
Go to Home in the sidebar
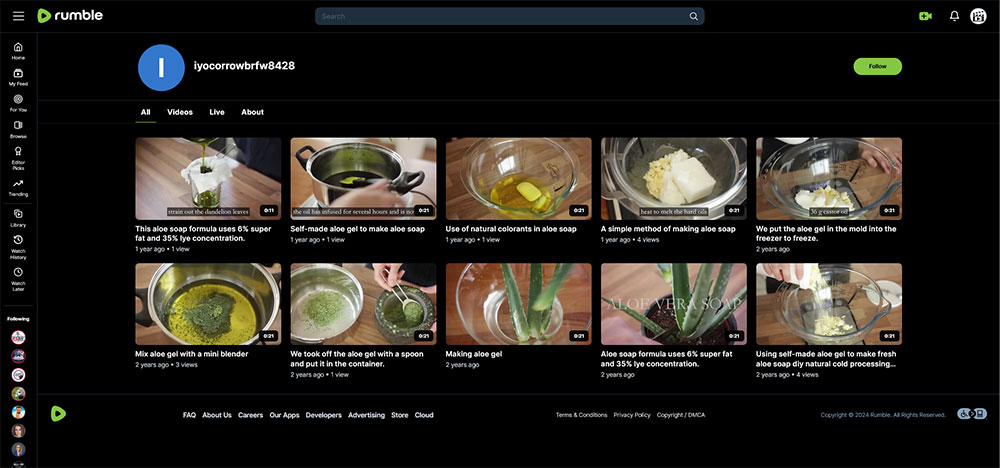click(18, 51)
